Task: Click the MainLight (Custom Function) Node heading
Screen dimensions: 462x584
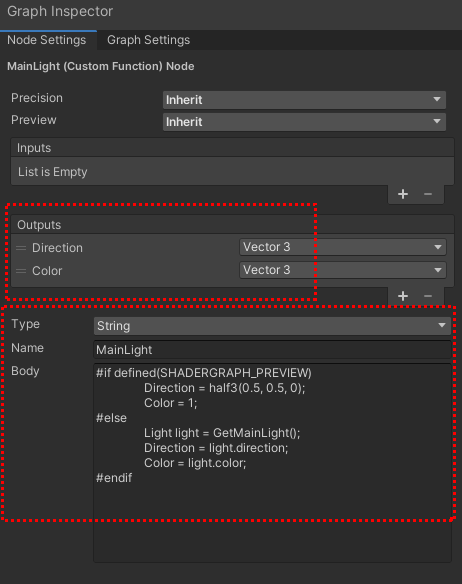Action: 101,66
